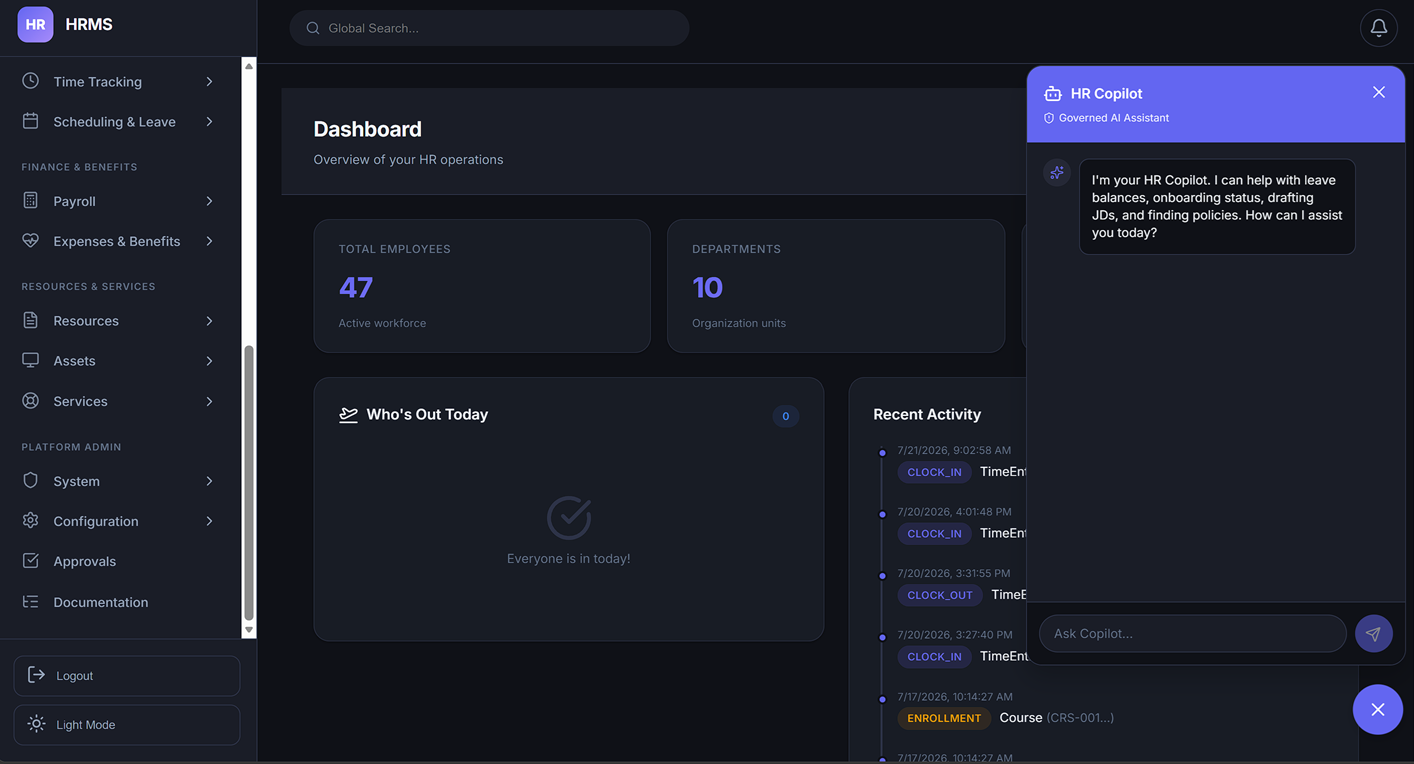Click the Departments card showing 10
The image size is (1414, 764).
pyautogui.click(x=836, y=286)
